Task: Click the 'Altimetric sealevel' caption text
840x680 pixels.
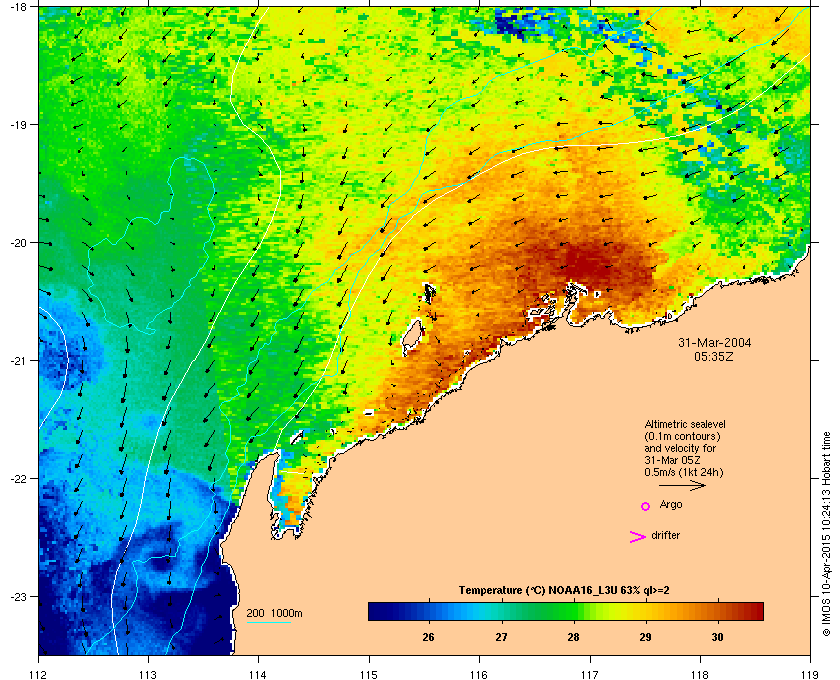Action: [685, 424]
